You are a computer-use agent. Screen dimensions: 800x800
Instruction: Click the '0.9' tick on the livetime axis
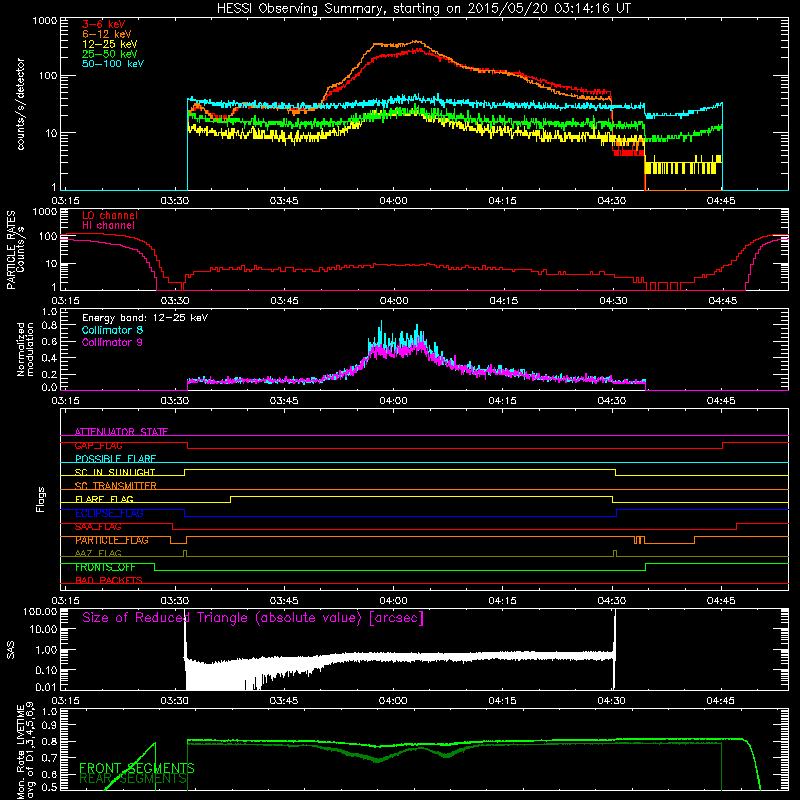49,726
